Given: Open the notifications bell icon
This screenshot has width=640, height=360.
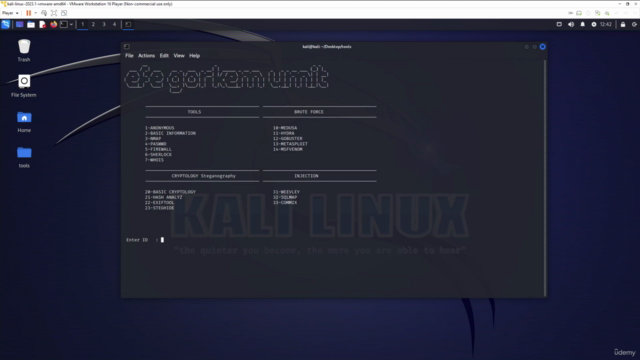Looking at the screenshot, I should [582, 24].
